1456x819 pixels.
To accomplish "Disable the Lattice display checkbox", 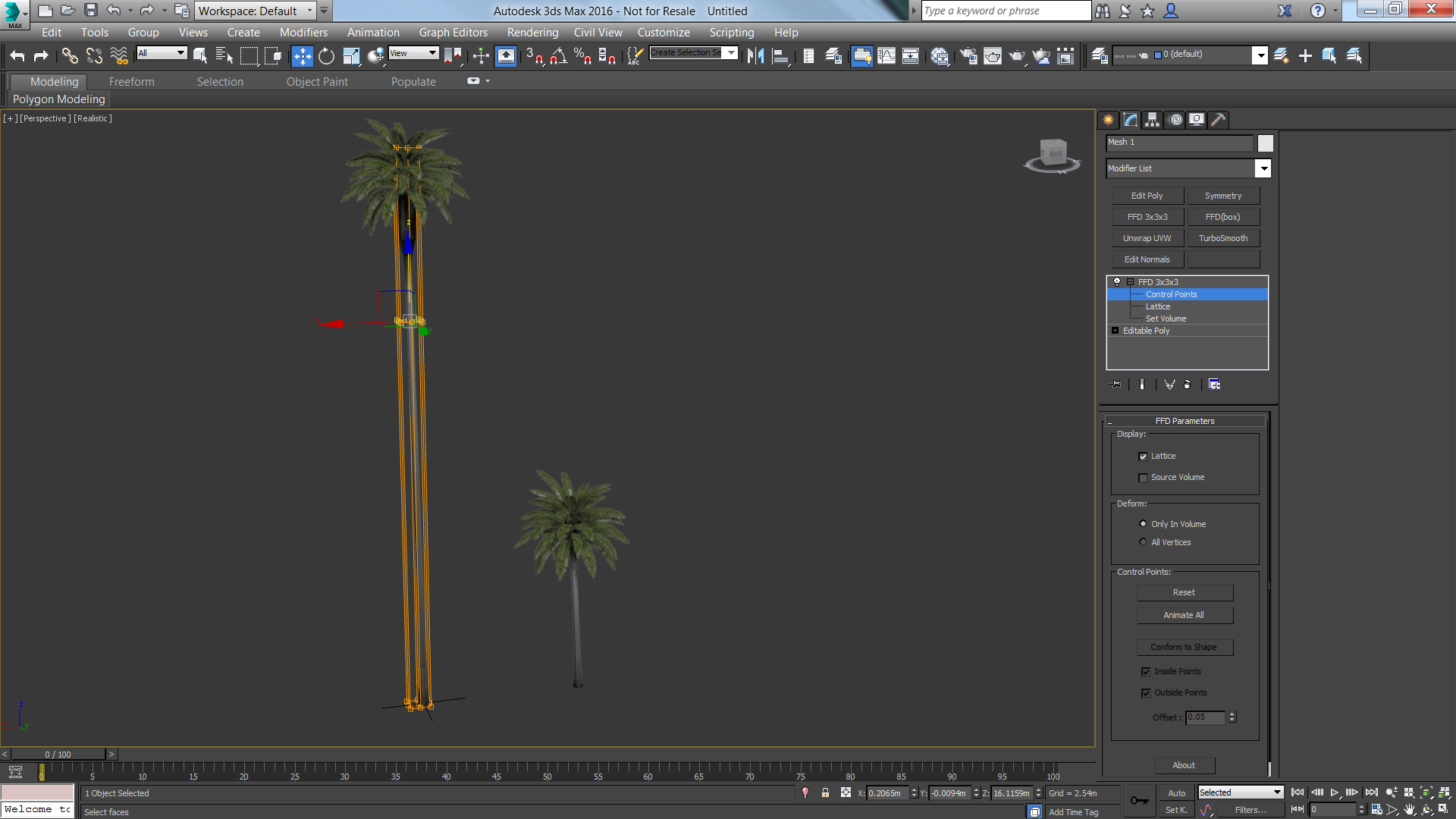I will tap(1143, 457).
